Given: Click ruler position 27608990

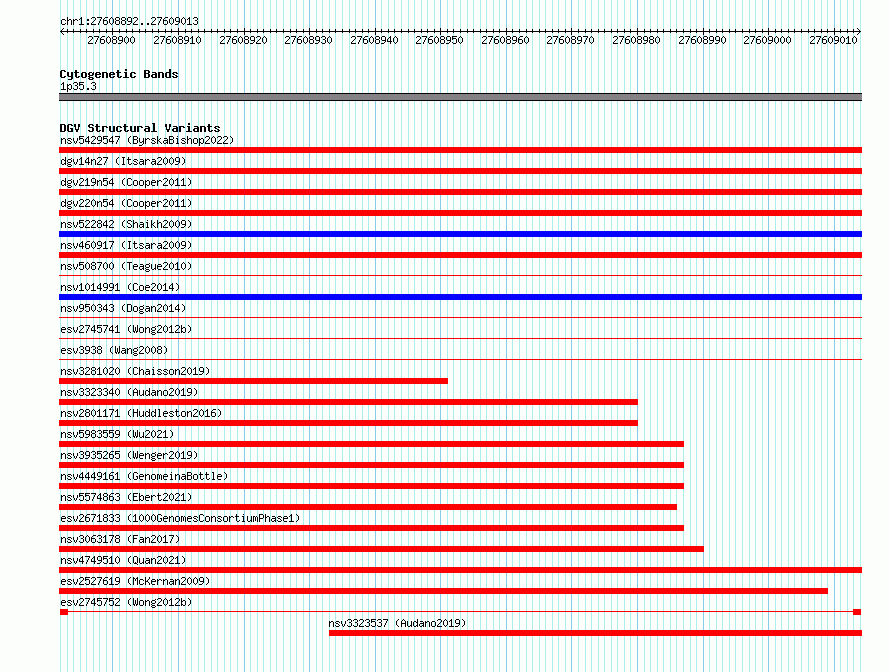Looking at the screenshot, I should tap(703, 40).
